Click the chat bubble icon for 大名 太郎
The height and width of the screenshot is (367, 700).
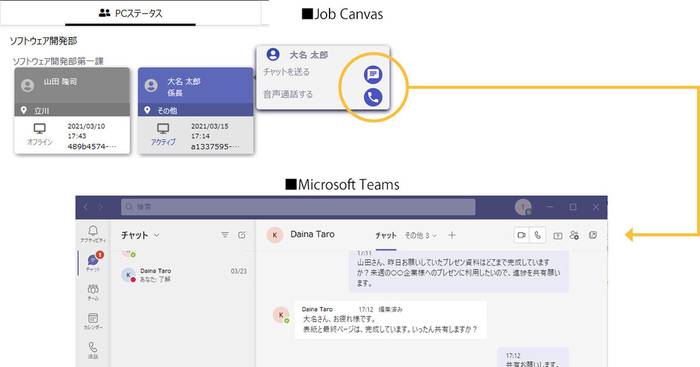click(x=373, y=75)
